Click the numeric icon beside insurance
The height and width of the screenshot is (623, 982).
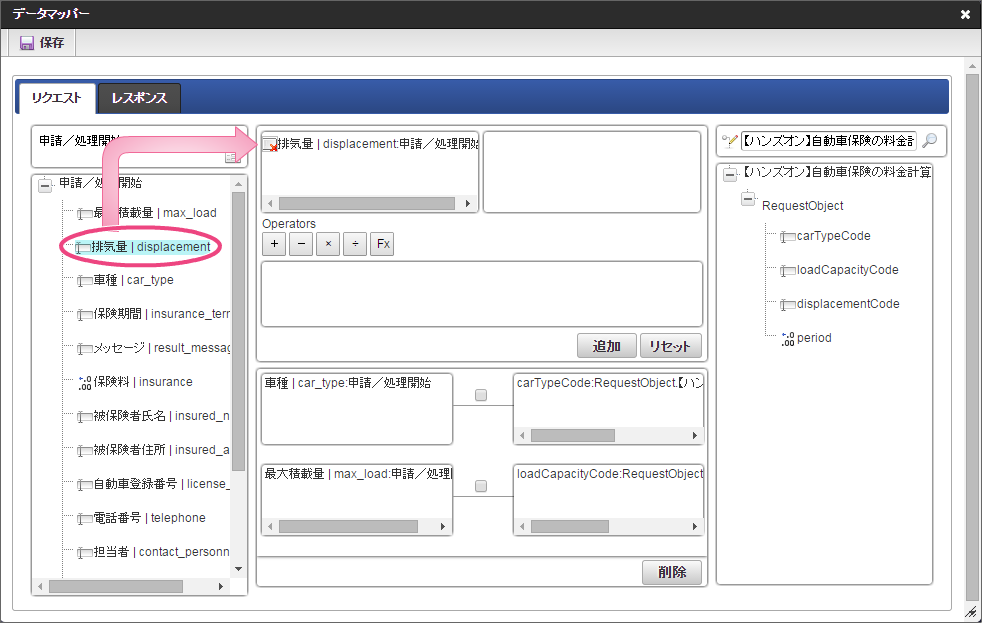click(85, 383)
